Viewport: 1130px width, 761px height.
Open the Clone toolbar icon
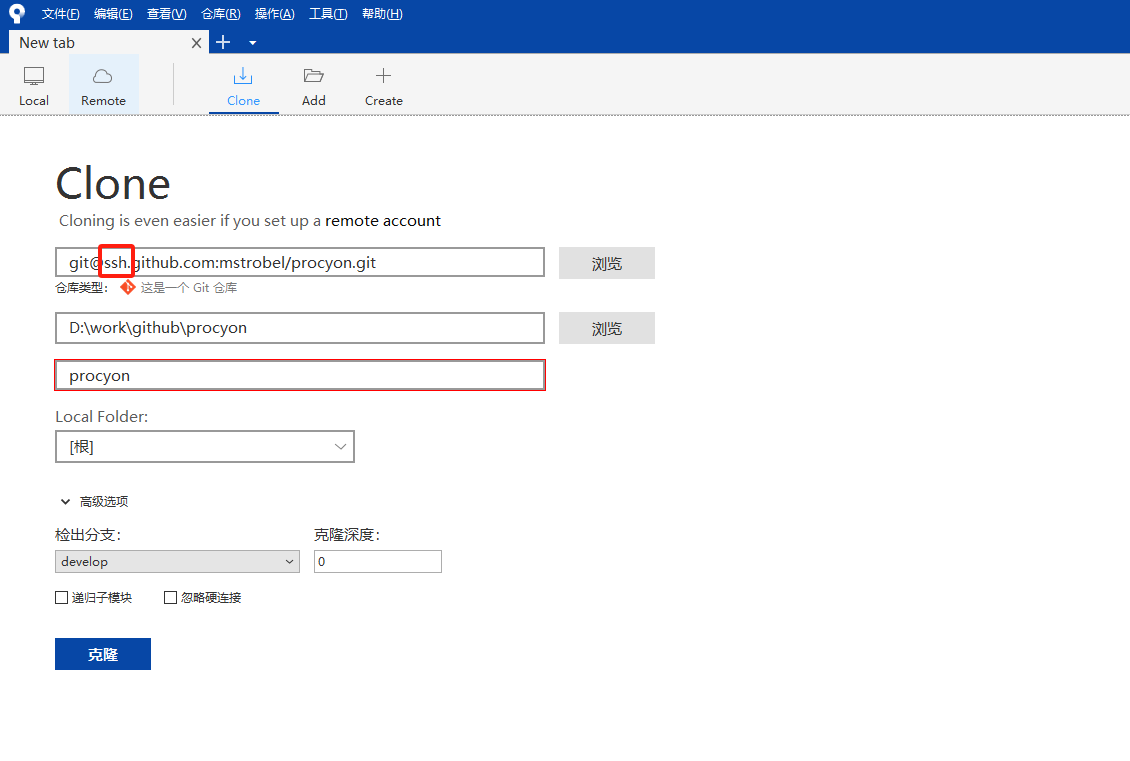coord(243,76)
